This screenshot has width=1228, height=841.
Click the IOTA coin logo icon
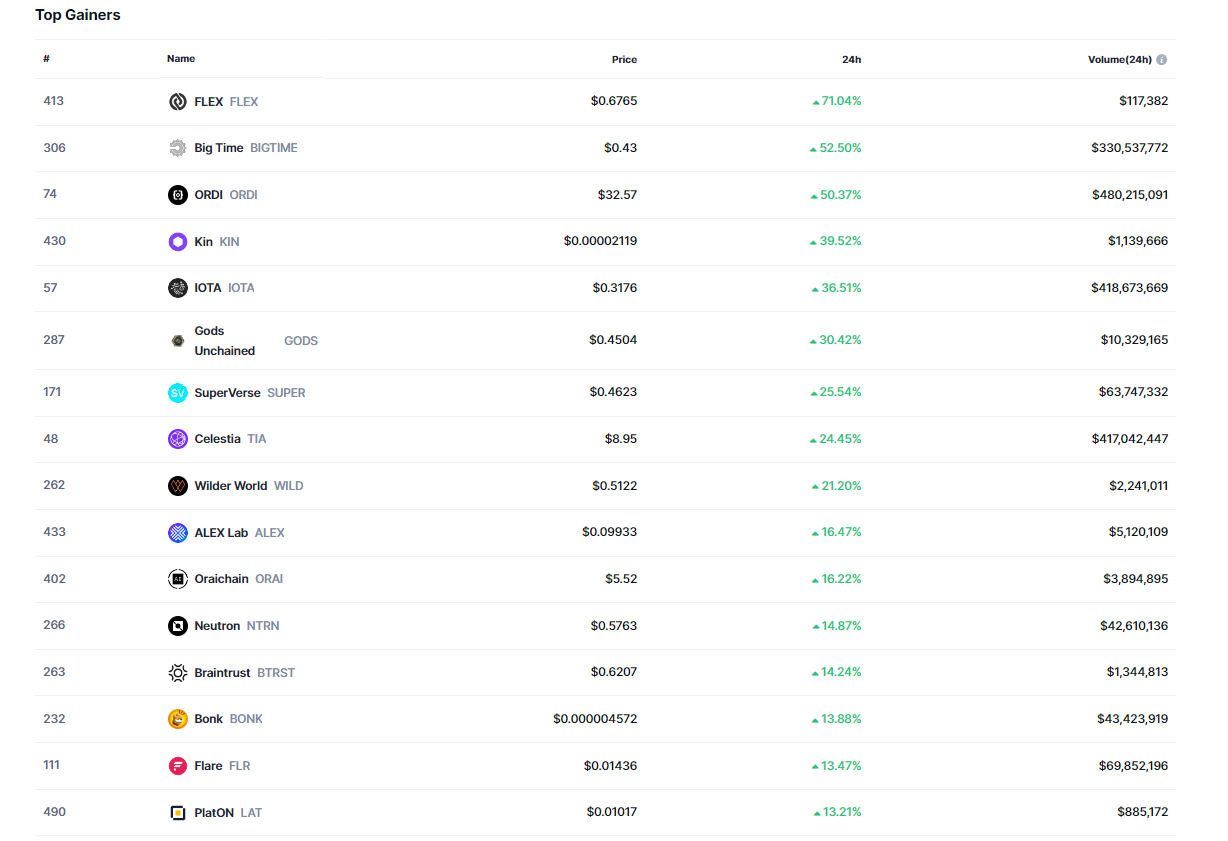coord(178,288)
